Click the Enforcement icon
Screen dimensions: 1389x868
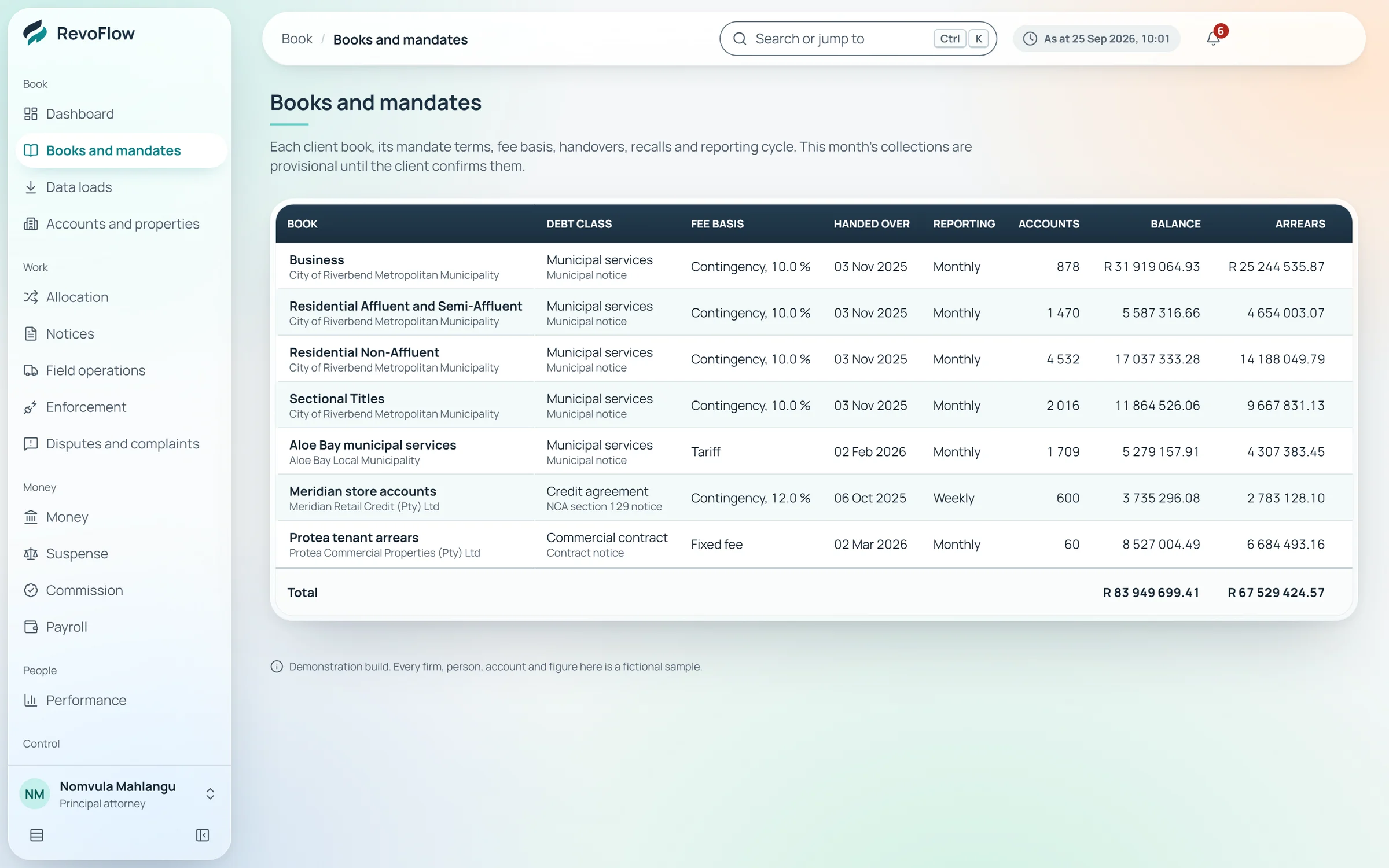coord(31,407)
